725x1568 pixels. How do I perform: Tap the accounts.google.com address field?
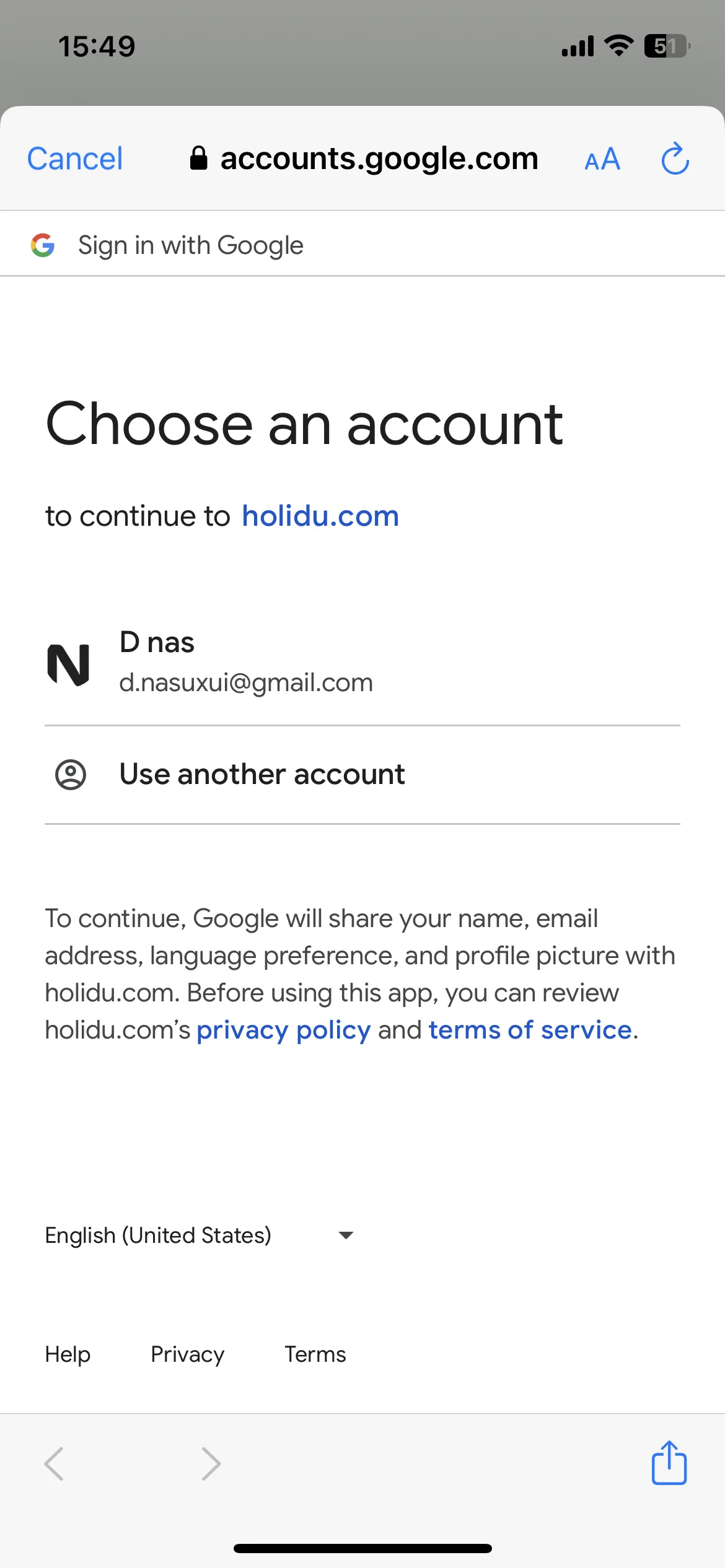coord(364,159)
